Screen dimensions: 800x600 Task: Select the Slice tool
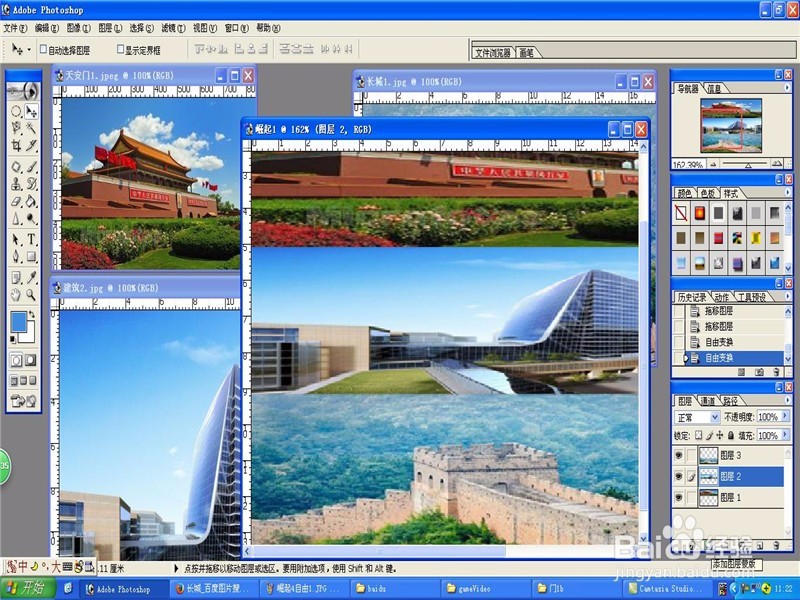[x=31, y=146]
